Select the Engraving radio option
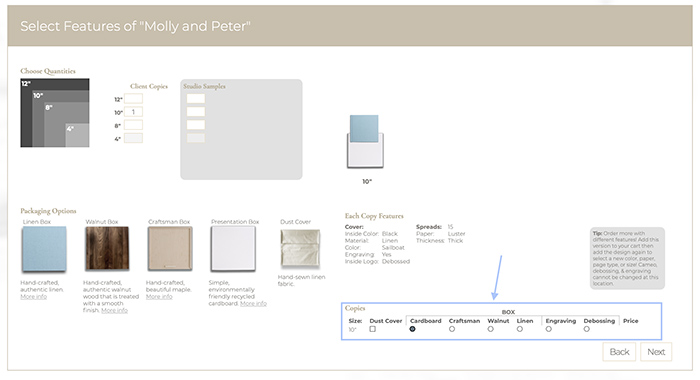The width and height of the screenshot is (700, 380). click(549, 329)
